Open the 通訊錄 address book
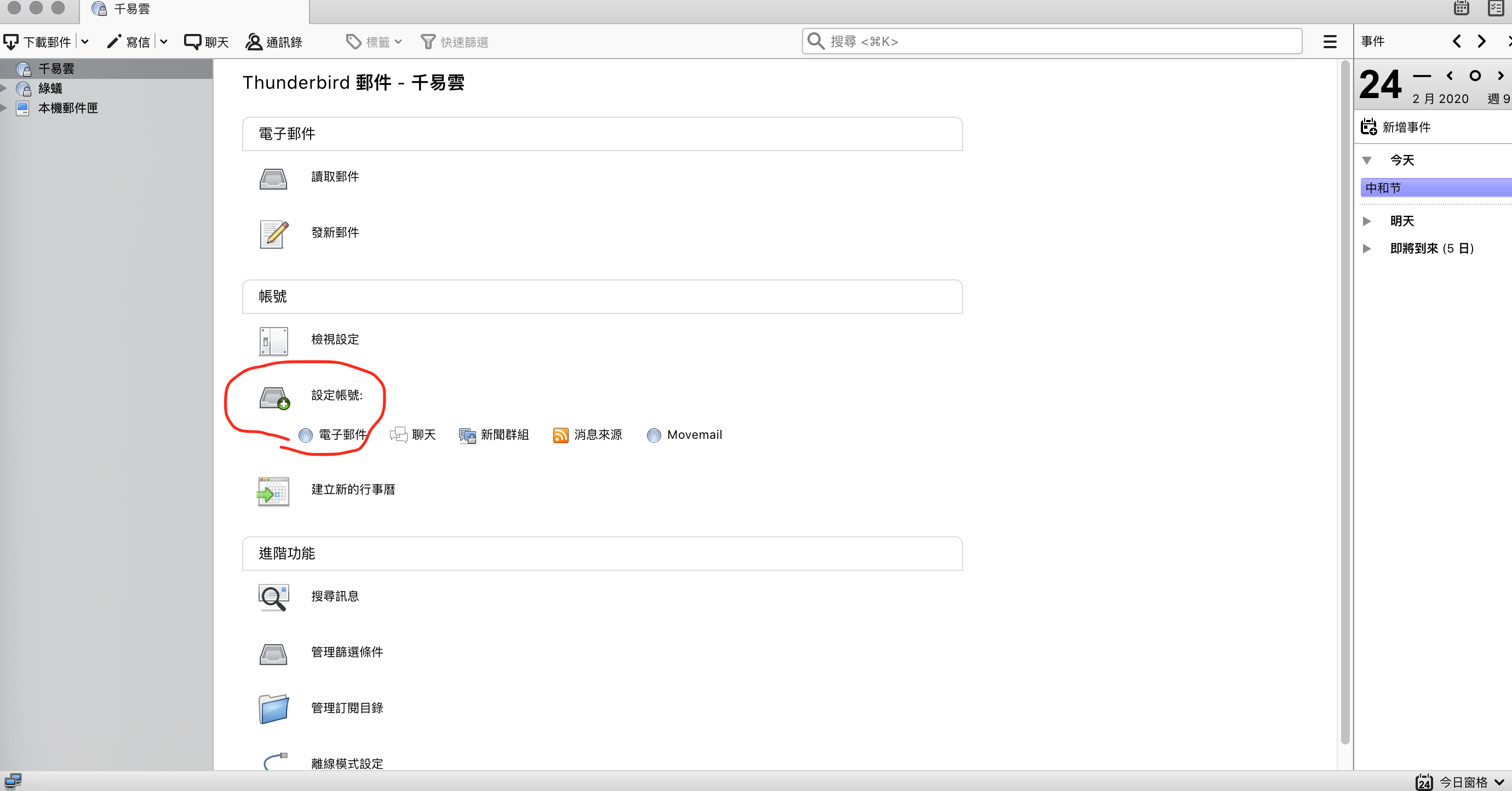Screen dimensions: 1512x791 273,42
